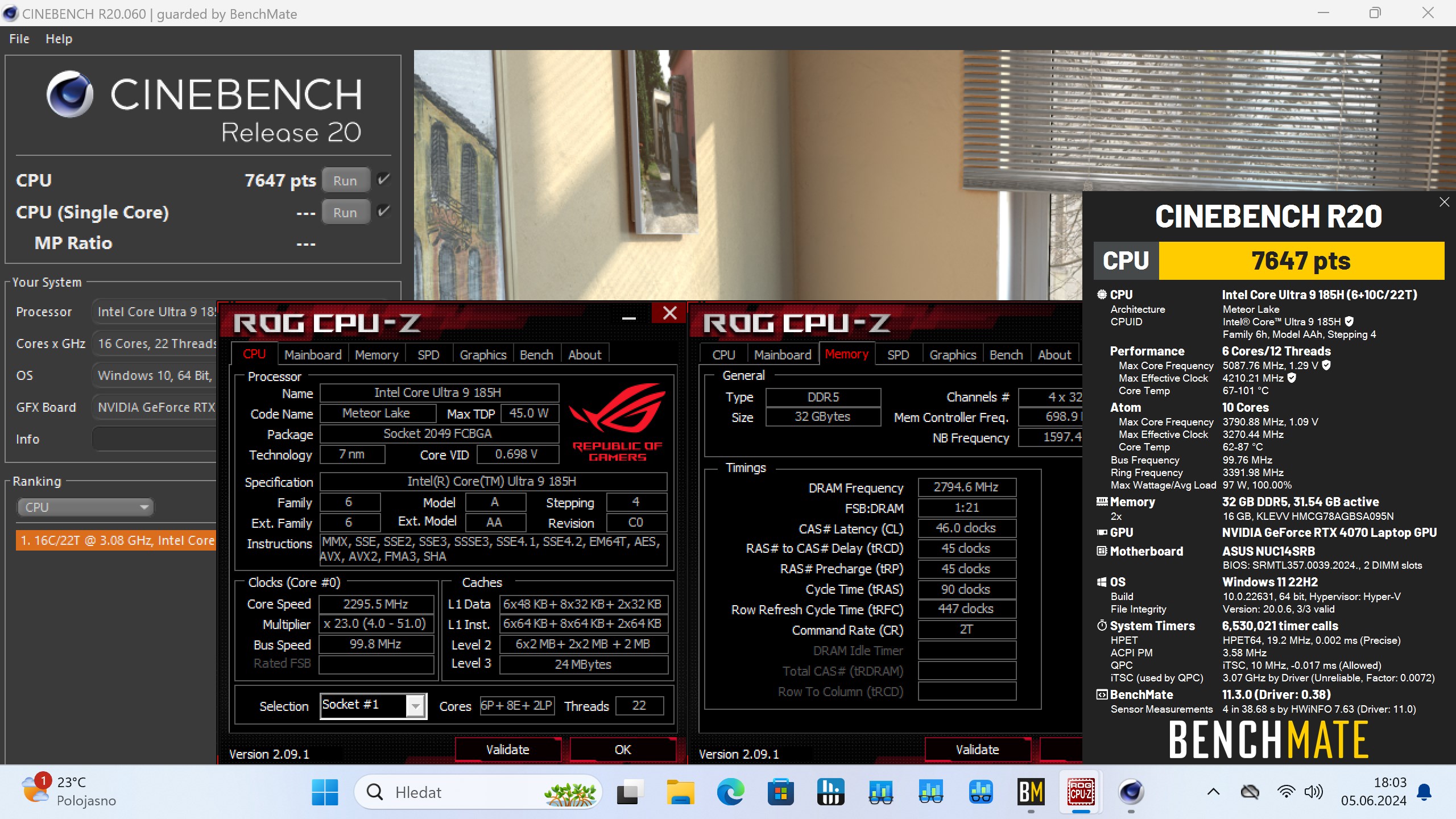Switch to Cinebench via its taskbar icon
This screenshot has height=819, width=1456.
click(1131, 792)
